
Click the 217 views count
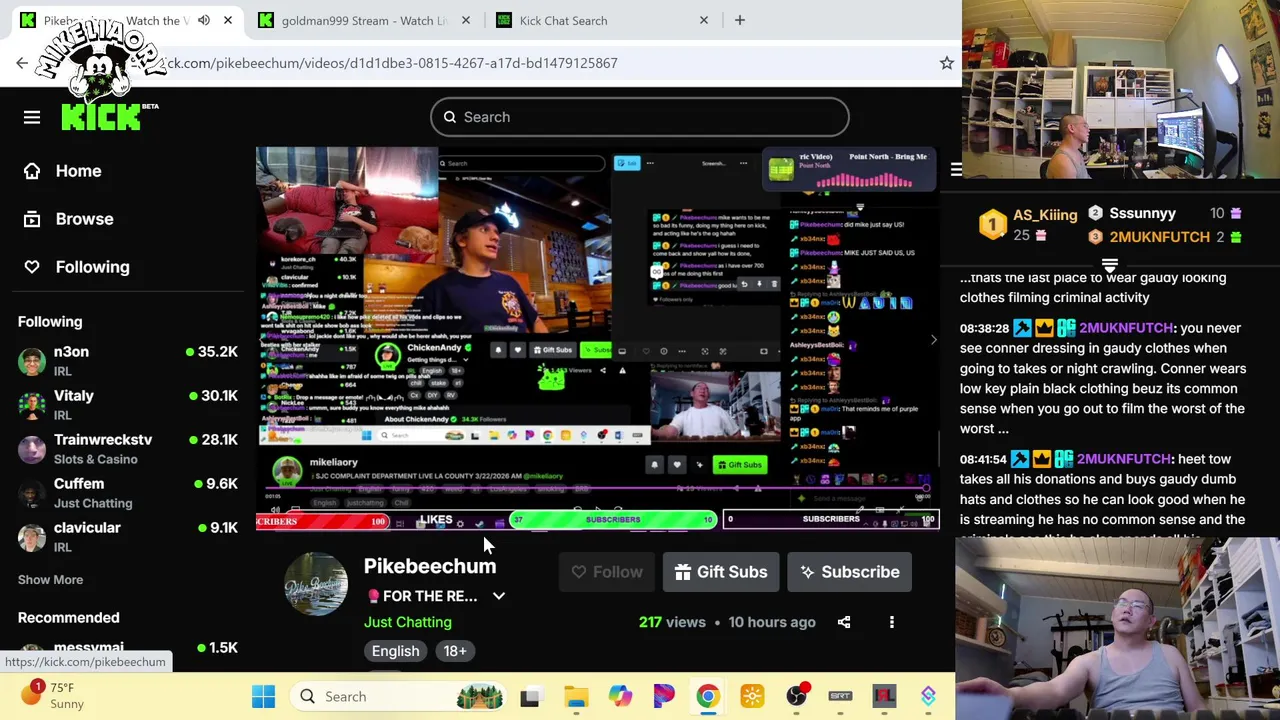click(x=672, y=622)
